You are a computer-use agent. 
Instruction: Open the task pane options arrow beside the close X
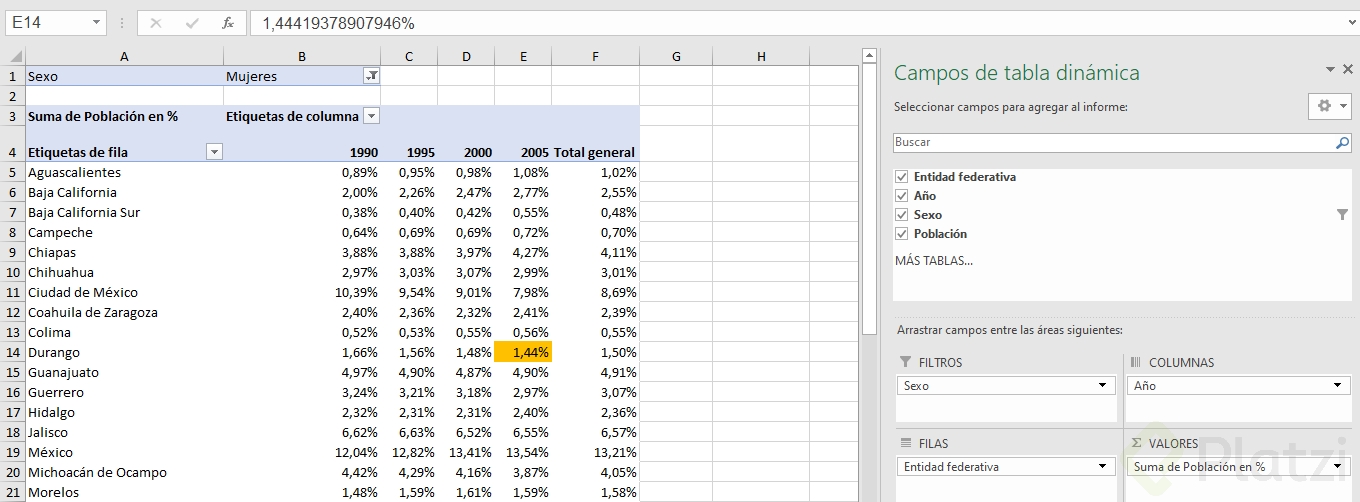pyautogui.click(x=1331, y=70)
